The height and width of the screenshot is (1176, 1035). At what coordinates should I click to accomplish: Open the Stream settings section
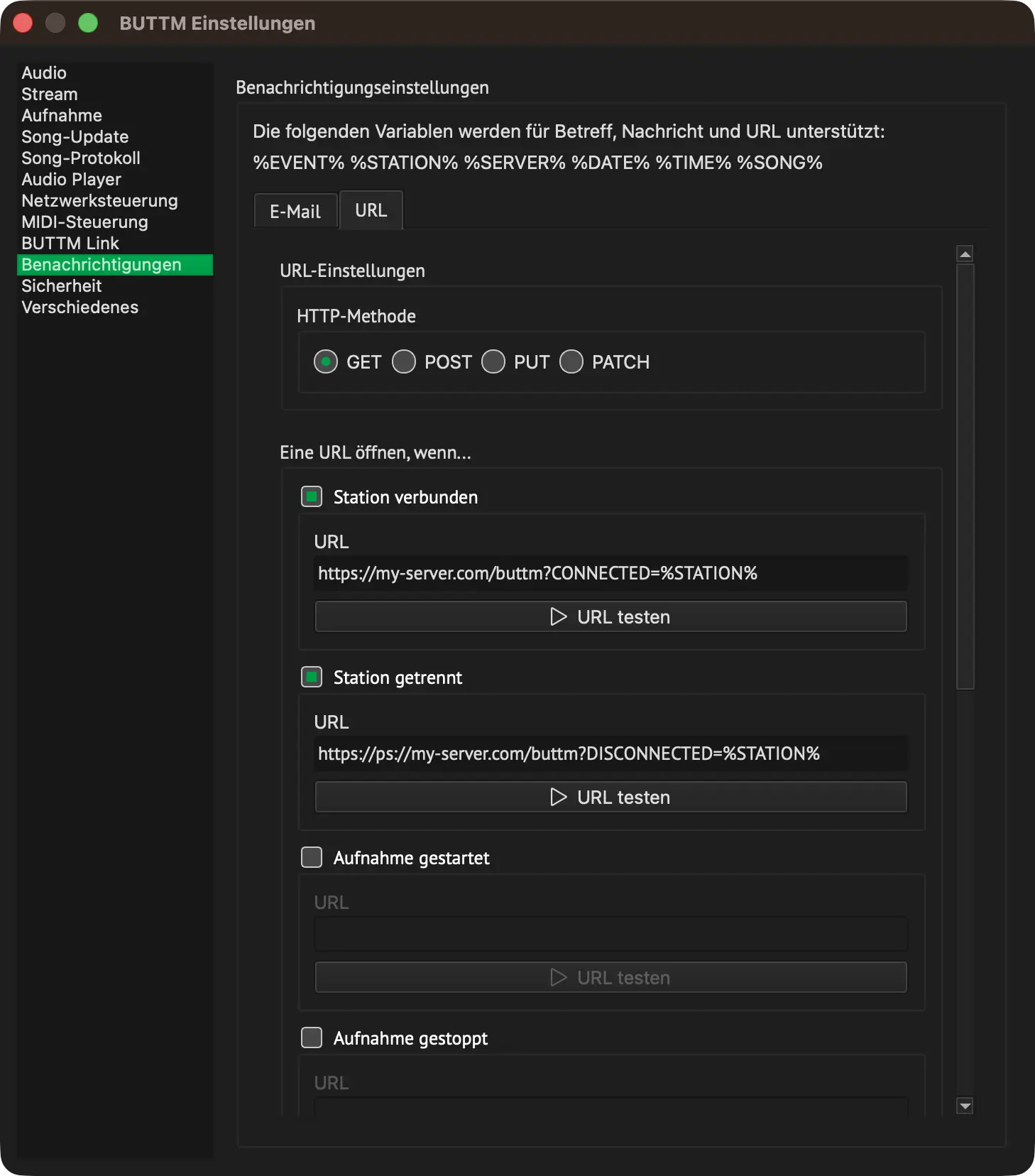pyautogui.click(x=115, y=94)
